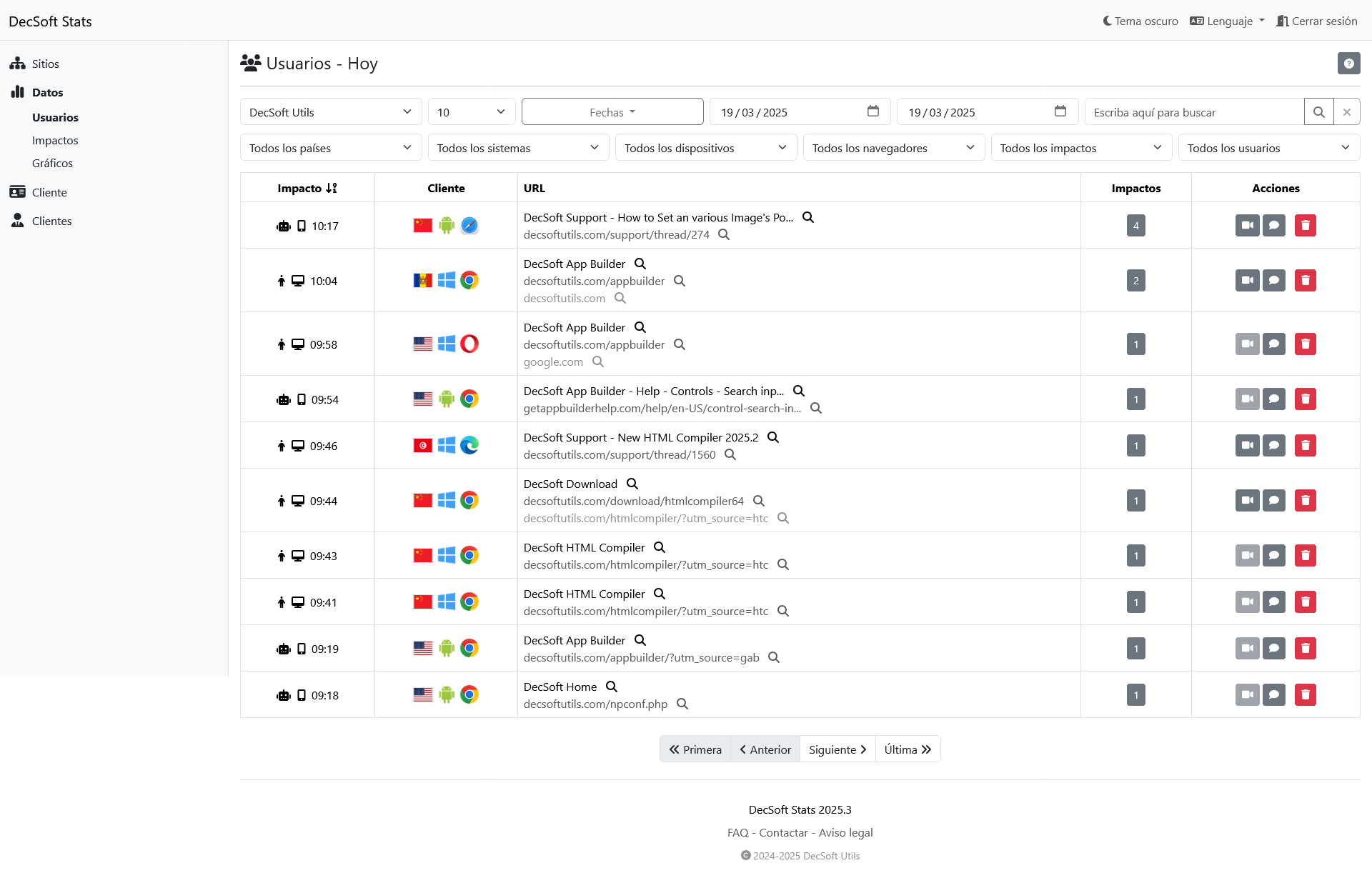Open the Lenguaje dropdown
Image resolution: width=1372 pixels, height=883 pixels.
click(1226, 21)
